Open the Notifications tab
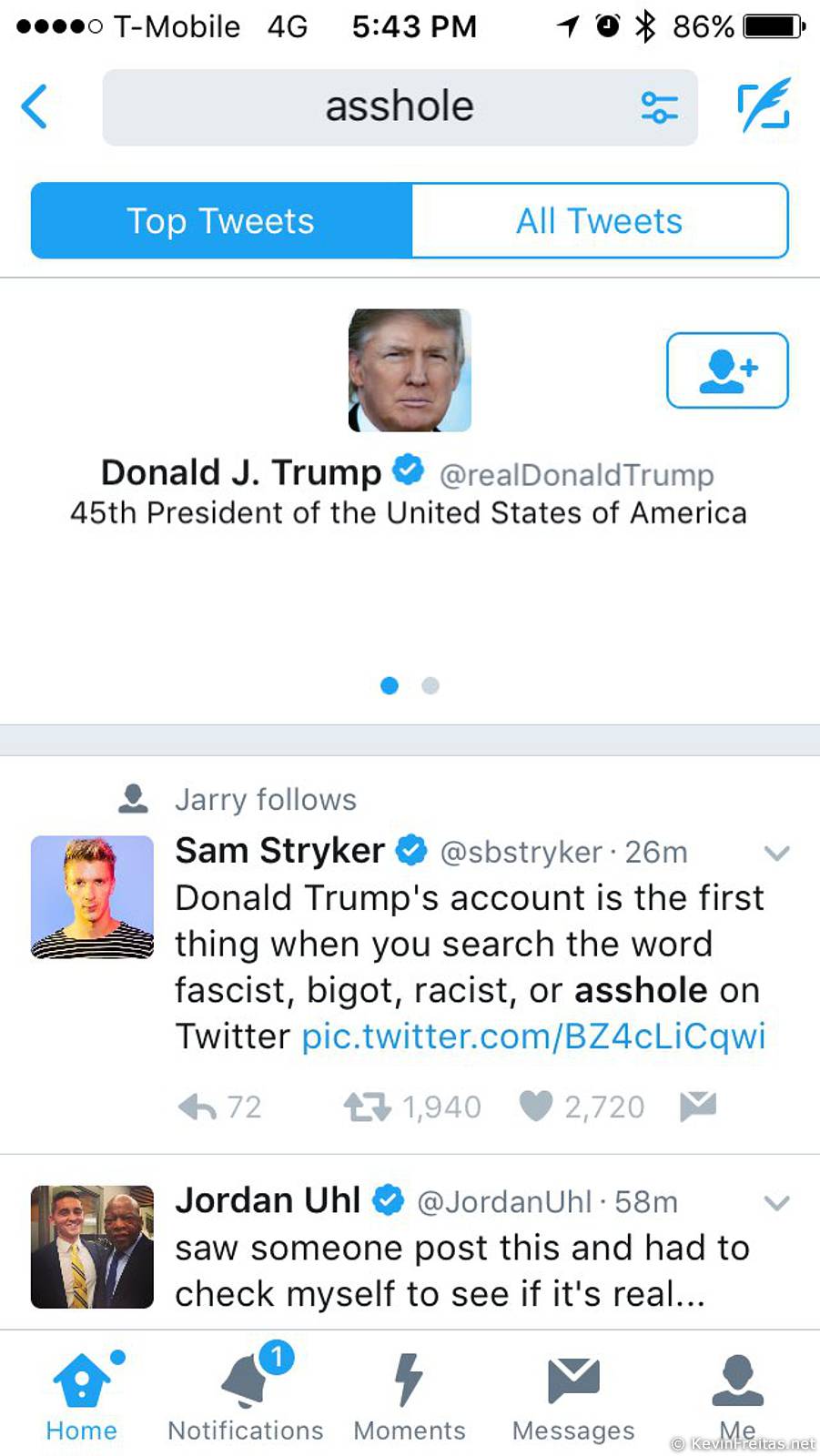820x1456 pixels. point(246,1392)
